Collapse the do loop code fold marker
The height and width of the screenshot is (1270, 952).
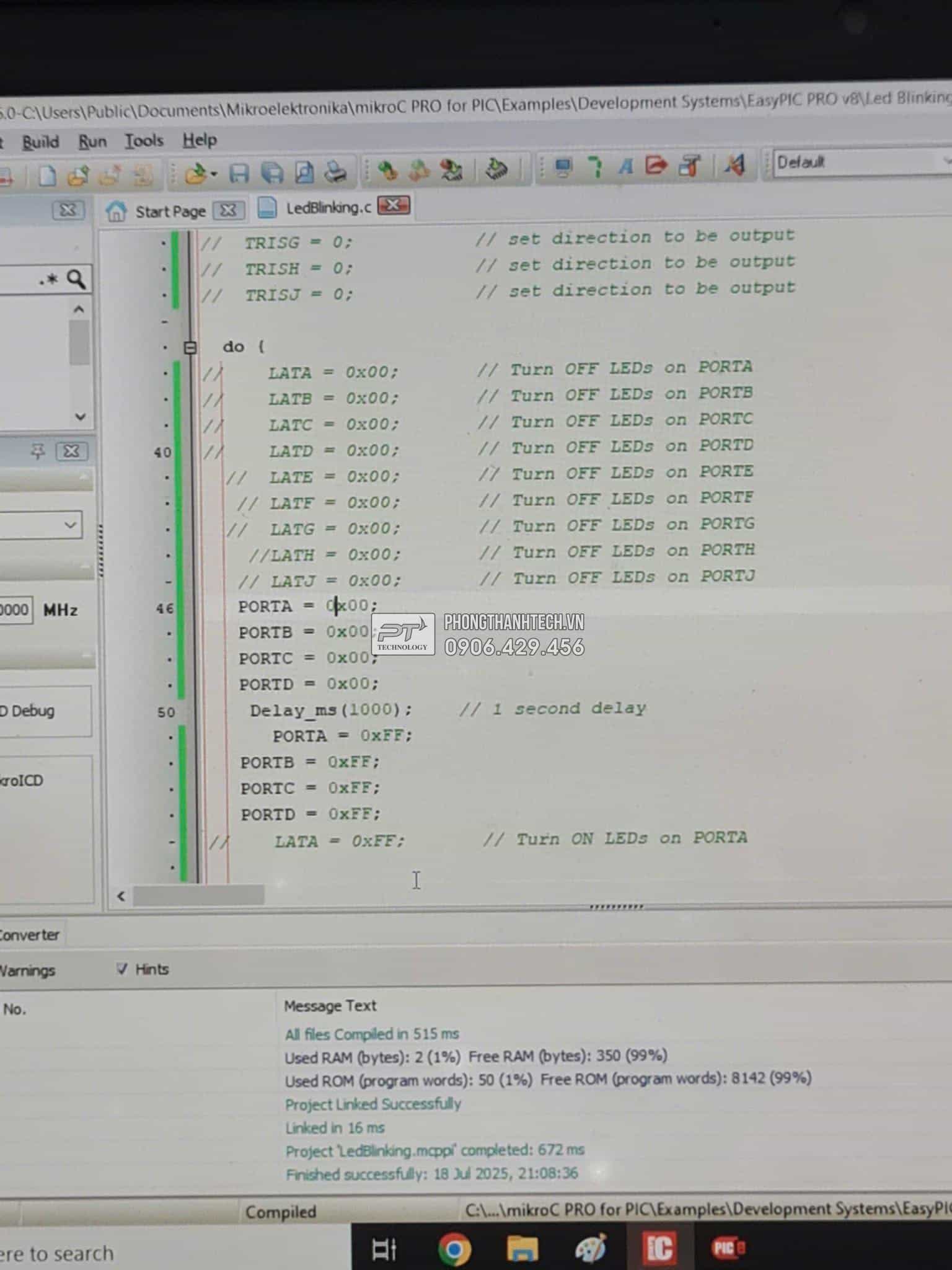[x=191, y=347]
